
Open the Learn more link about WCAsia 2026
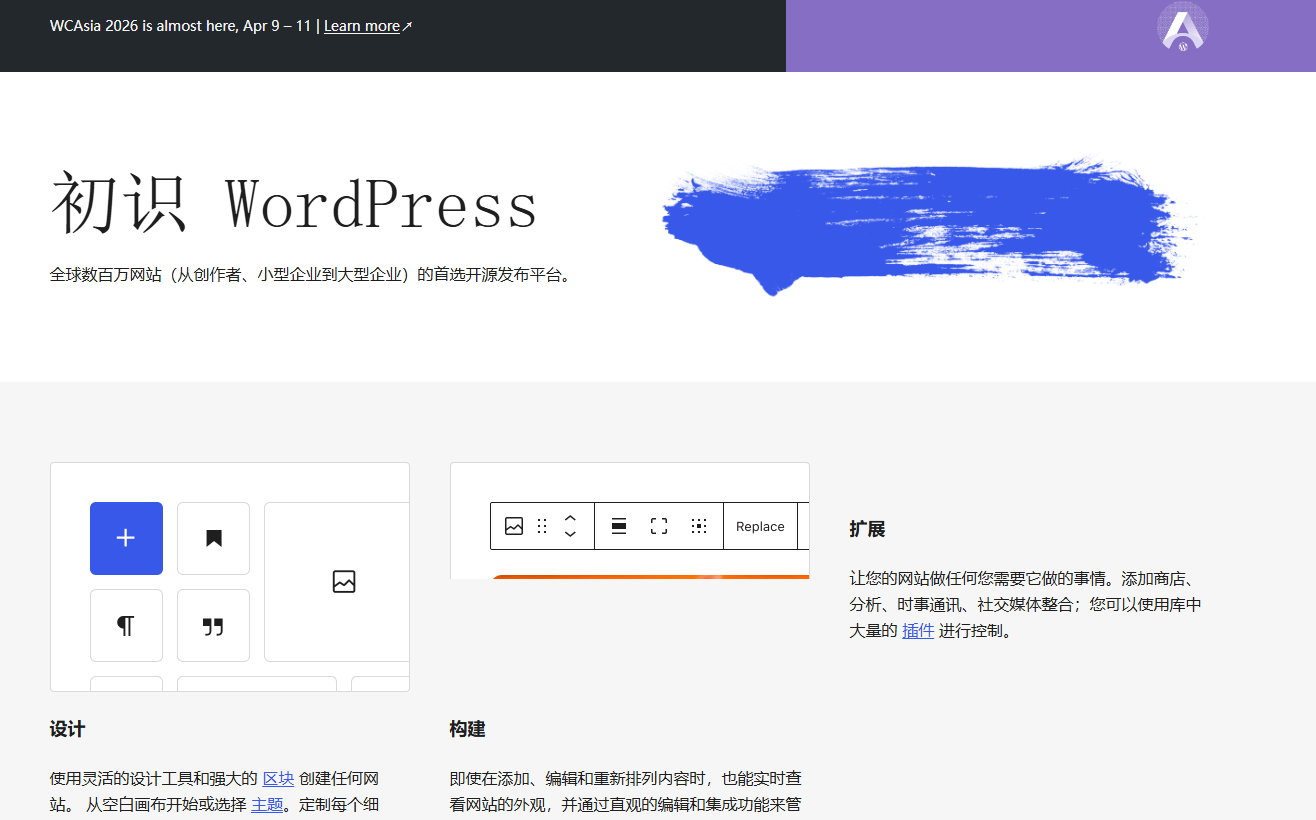tap(361, 26)
